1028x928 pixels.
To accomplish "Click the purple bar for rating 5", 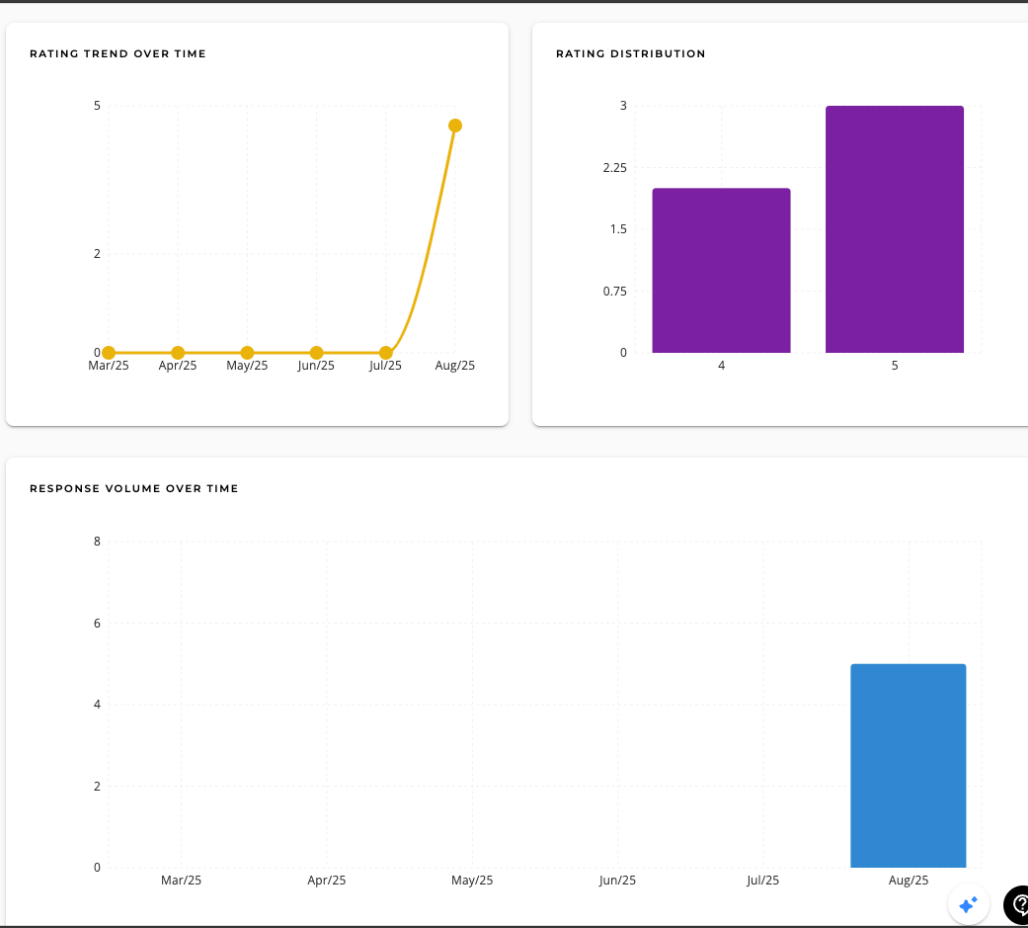I will coord(894,229).
